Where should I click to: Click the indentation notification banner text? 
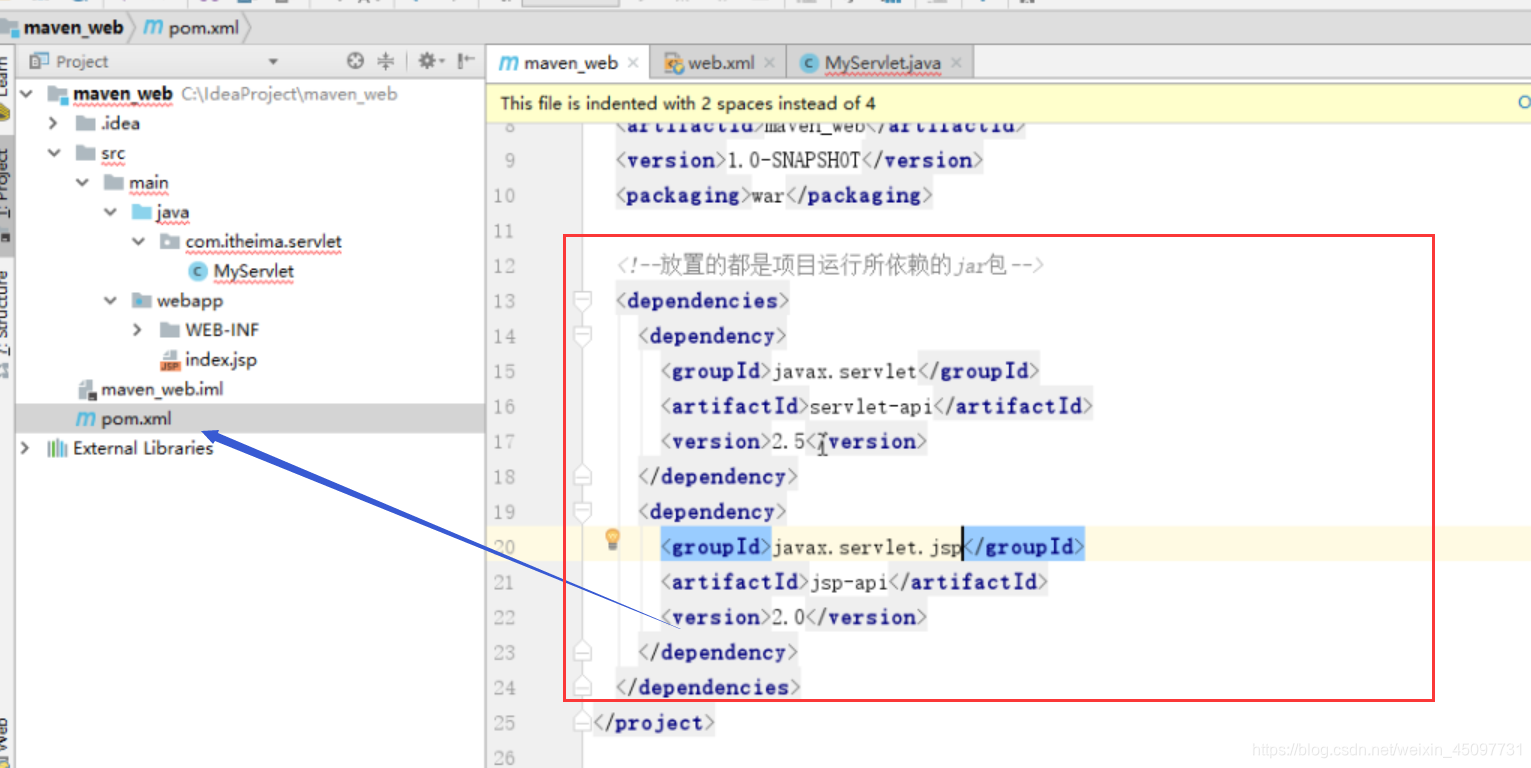click(688, 103)
